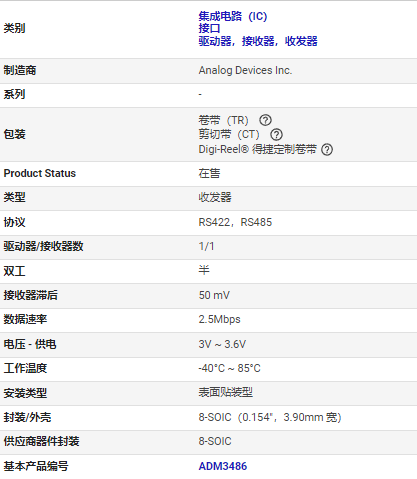Click the 收发器 type value
The image size is (417, 479).
pyautogui.click(x=215, y=197)
